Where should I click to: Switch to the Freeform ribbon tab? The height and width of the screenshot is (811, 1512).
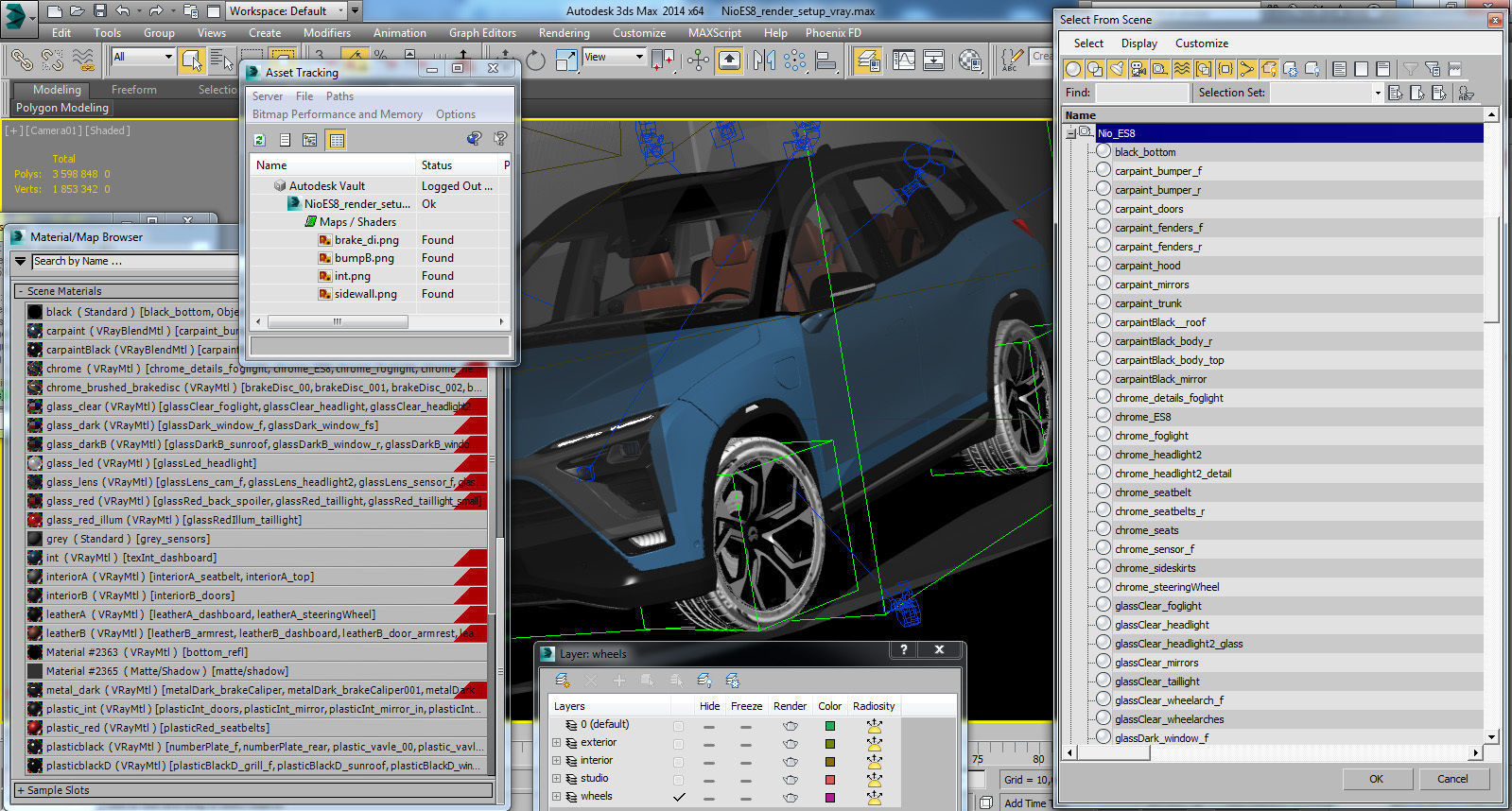(134, 90)
